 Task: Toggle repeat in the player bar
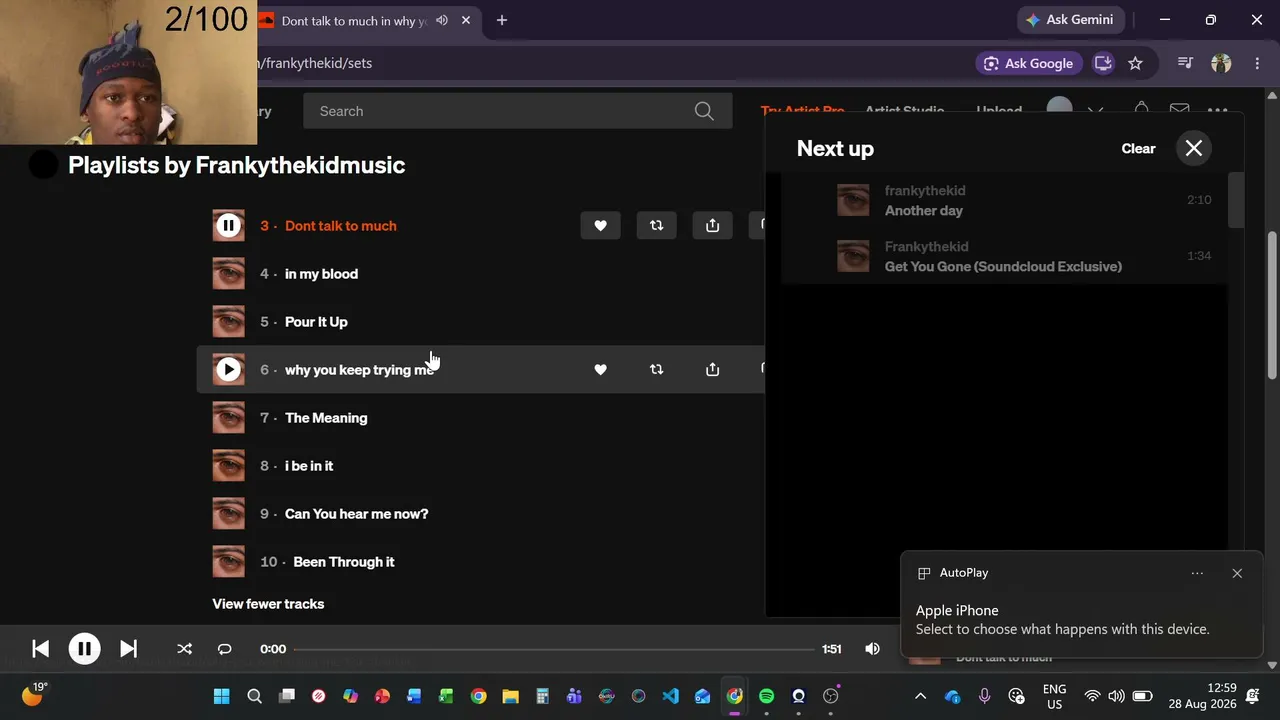point(224,649)
